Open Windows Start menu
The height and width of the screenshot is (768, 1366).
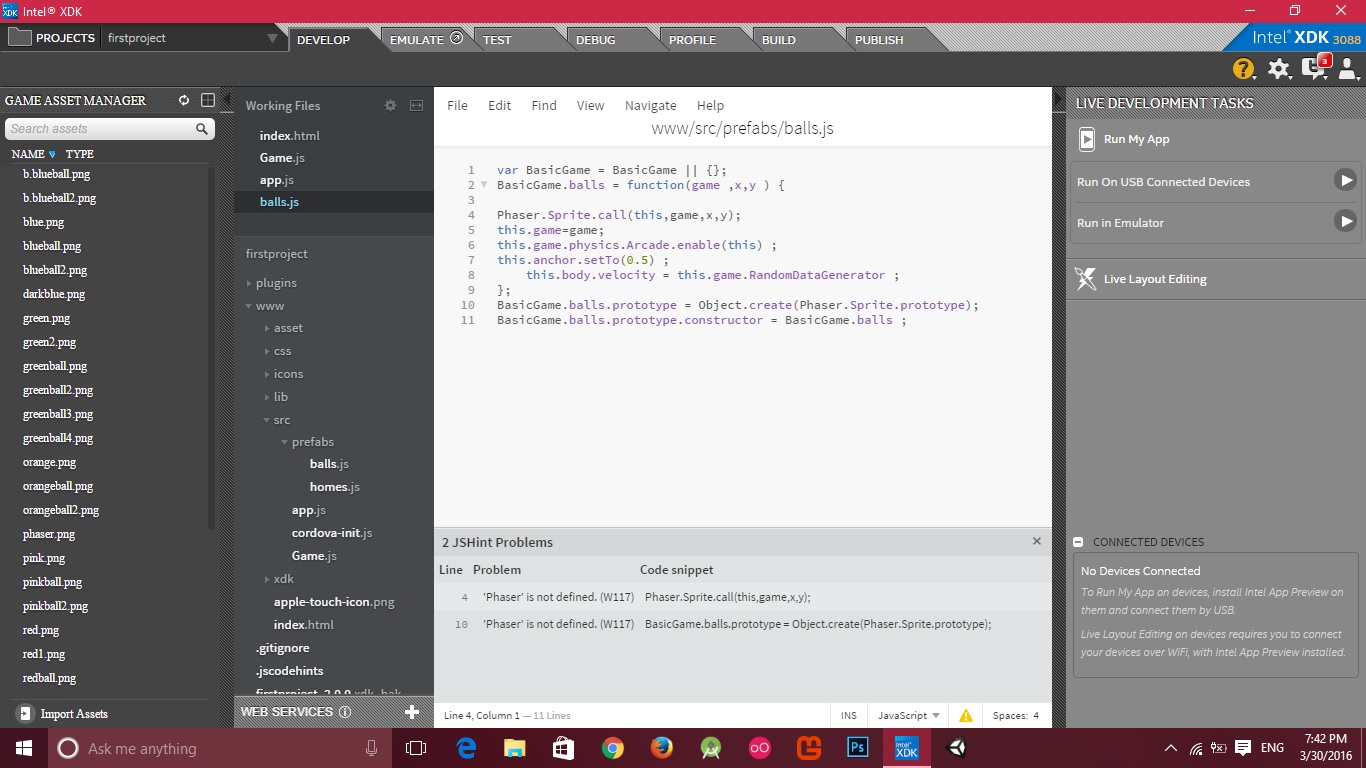(x=24, y=748)
